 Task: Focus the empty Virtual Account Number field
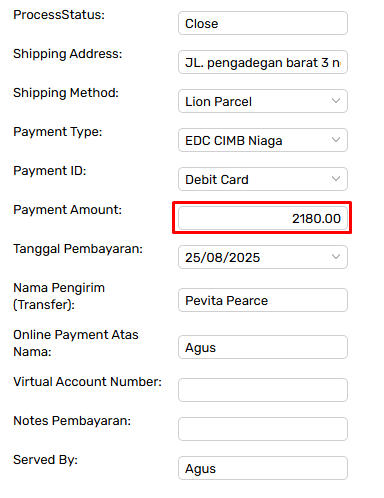263,390
